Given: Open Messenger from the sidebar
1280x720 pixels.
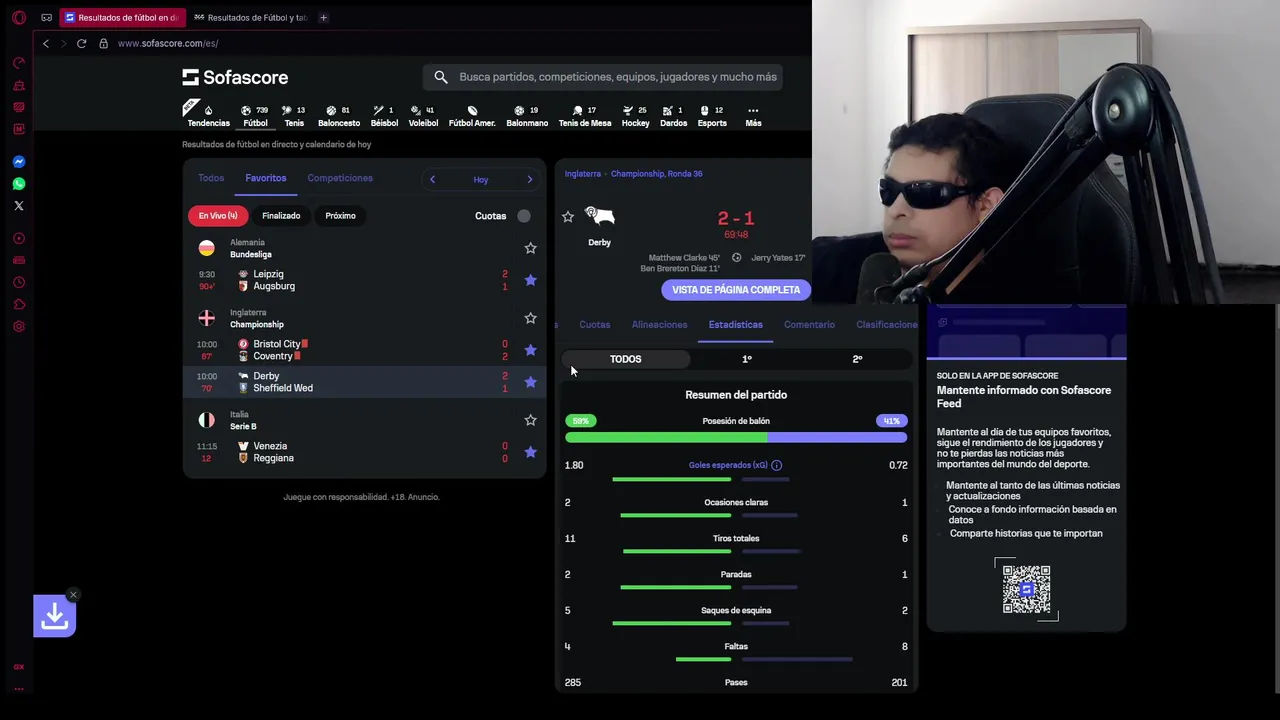Looking at the screenshot, I should point(18,161).
